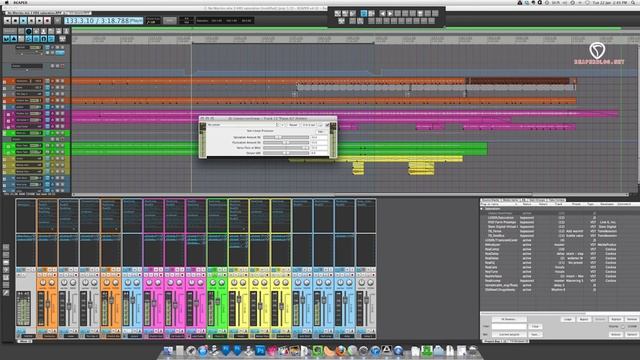Adjust the Output (dB) slider in FX window
Viewport: 640px width, 360px height.
(286, 153)
